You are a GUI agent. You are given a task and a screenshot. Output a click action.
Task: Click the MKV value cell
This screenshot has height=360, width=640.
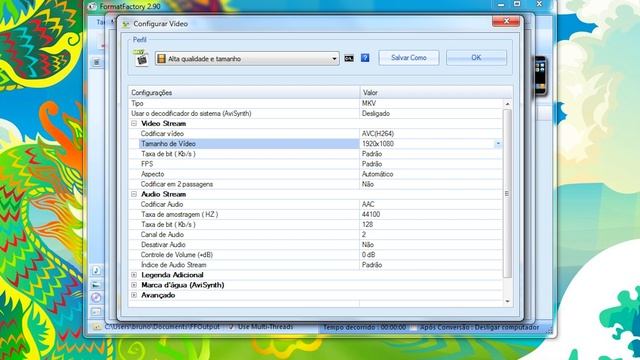pyautogui.click(x=431, y=103)
